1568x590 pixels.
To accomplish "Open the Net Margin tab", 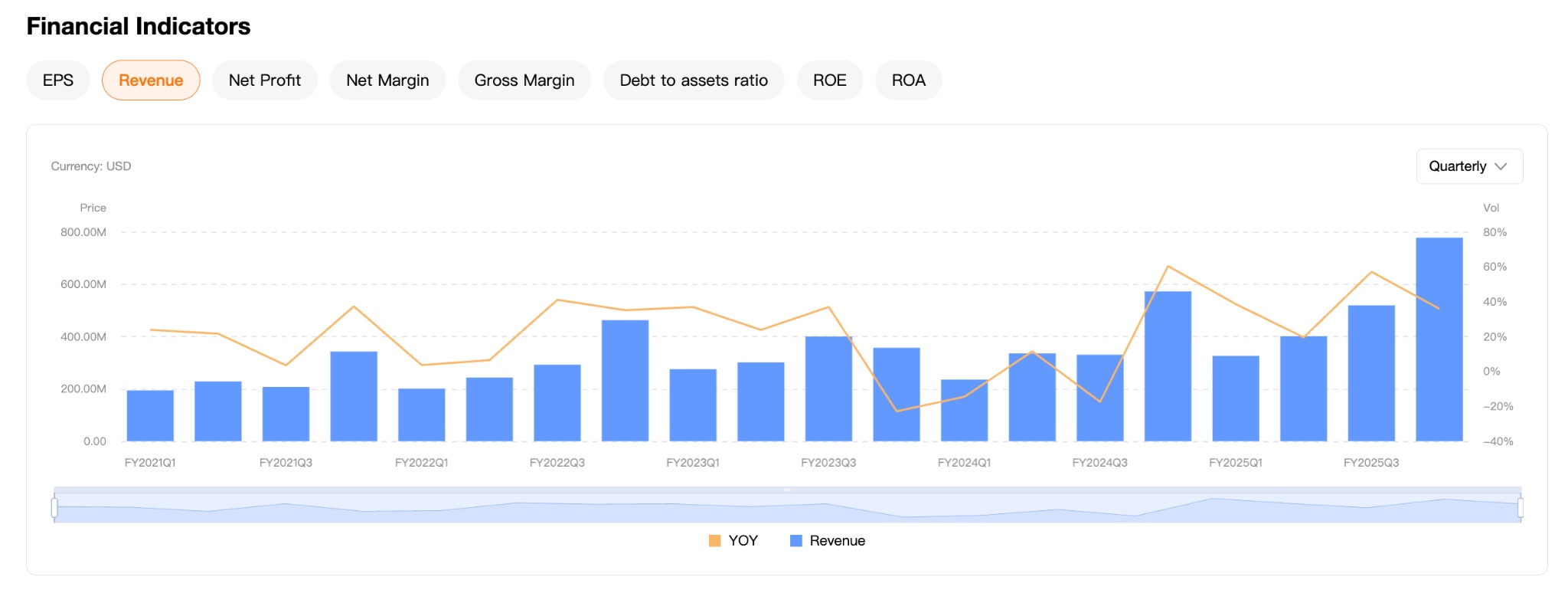I will 387,80.
